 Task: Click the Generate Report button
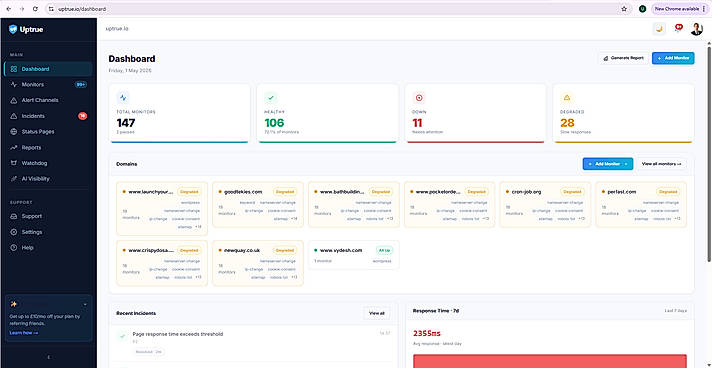tap(623, 58)
